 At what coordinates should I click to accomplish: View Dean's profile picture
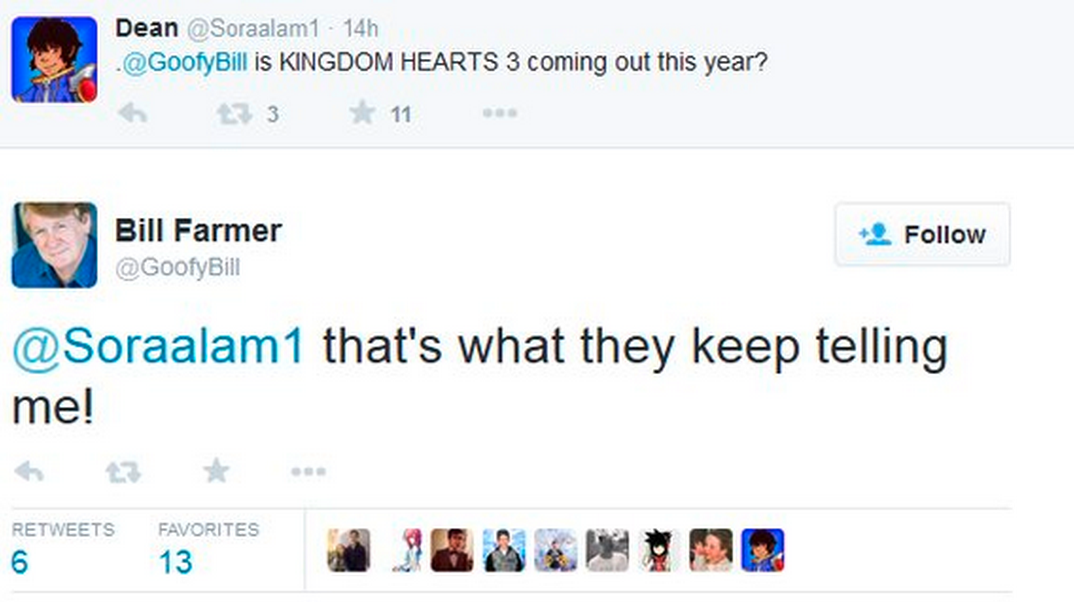coord(54,60)
